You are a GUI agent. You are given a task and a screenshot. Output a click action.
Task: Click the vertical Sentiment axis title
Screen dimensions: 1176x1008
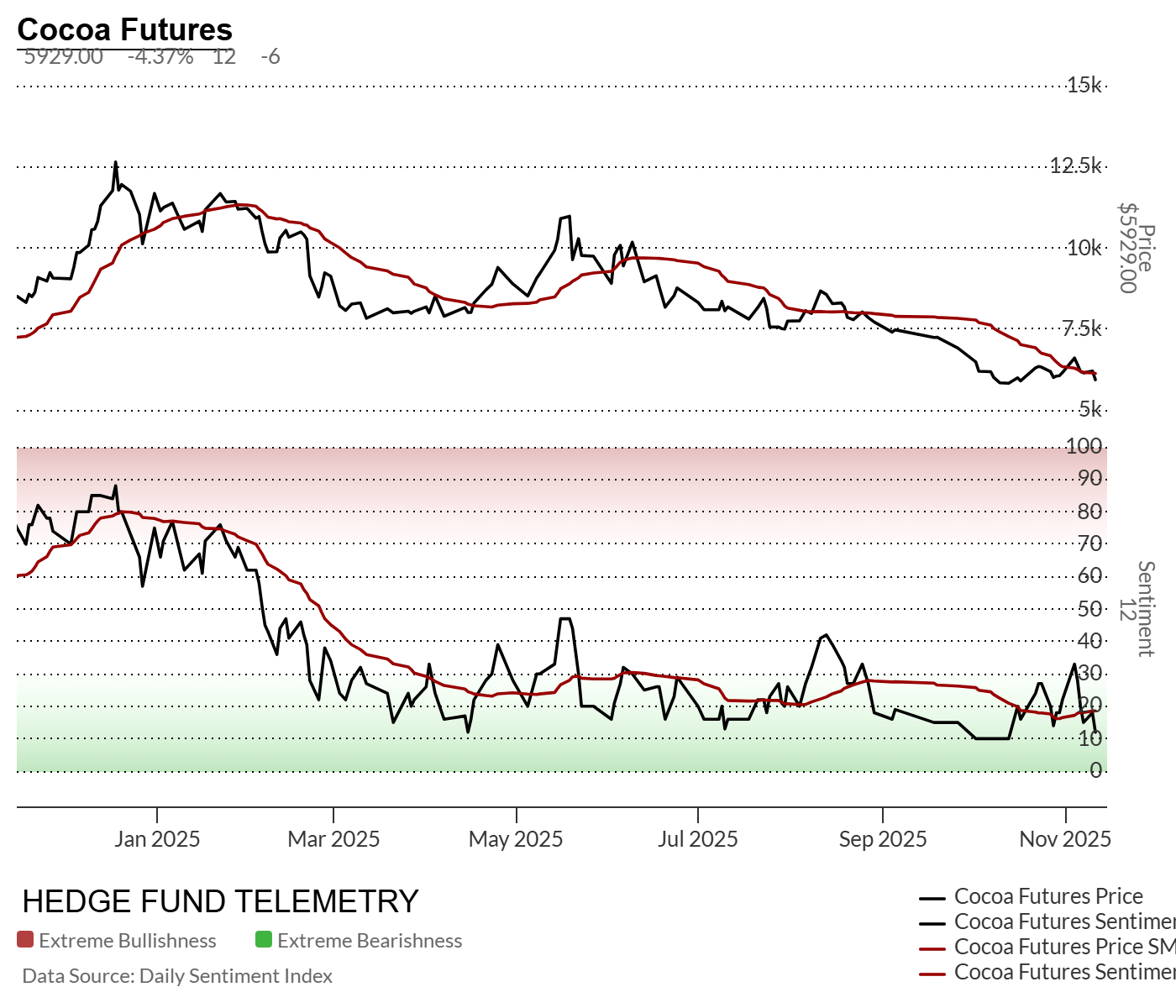tap(1145, 609)
